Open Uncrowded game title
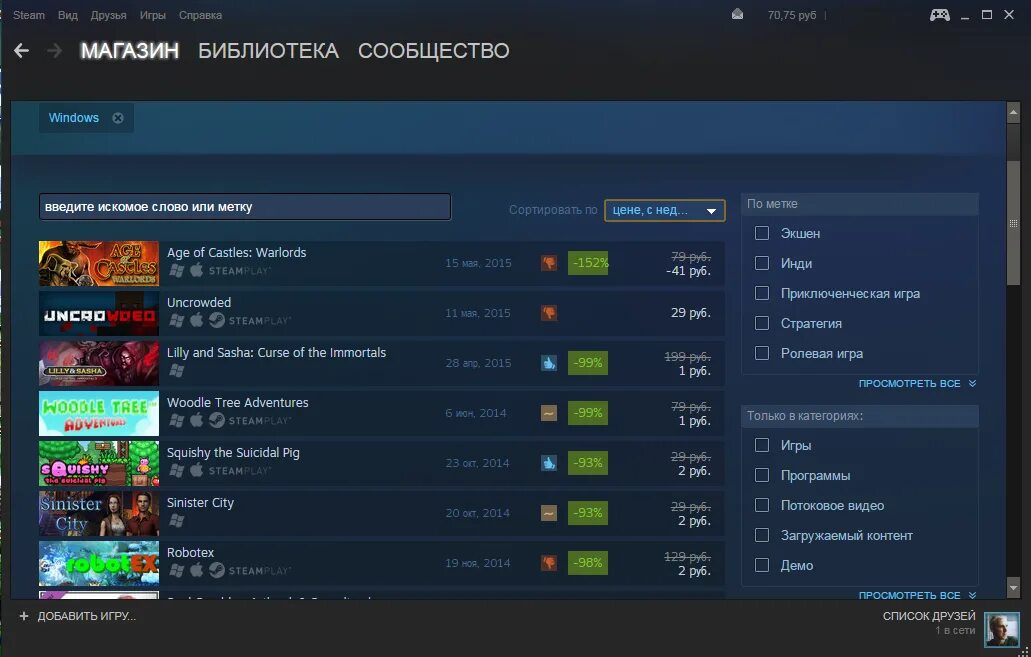Viewport: 1031px width, 657px height. [x=199, y=303]
